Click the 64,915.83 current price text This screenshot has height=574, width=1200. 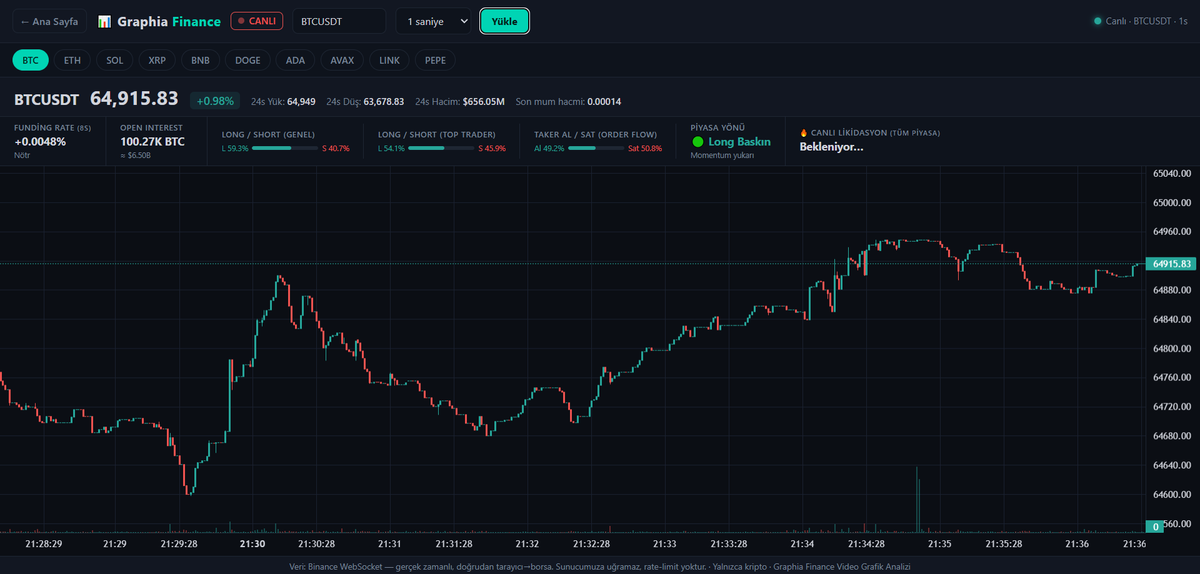click(x=134, y=99)
